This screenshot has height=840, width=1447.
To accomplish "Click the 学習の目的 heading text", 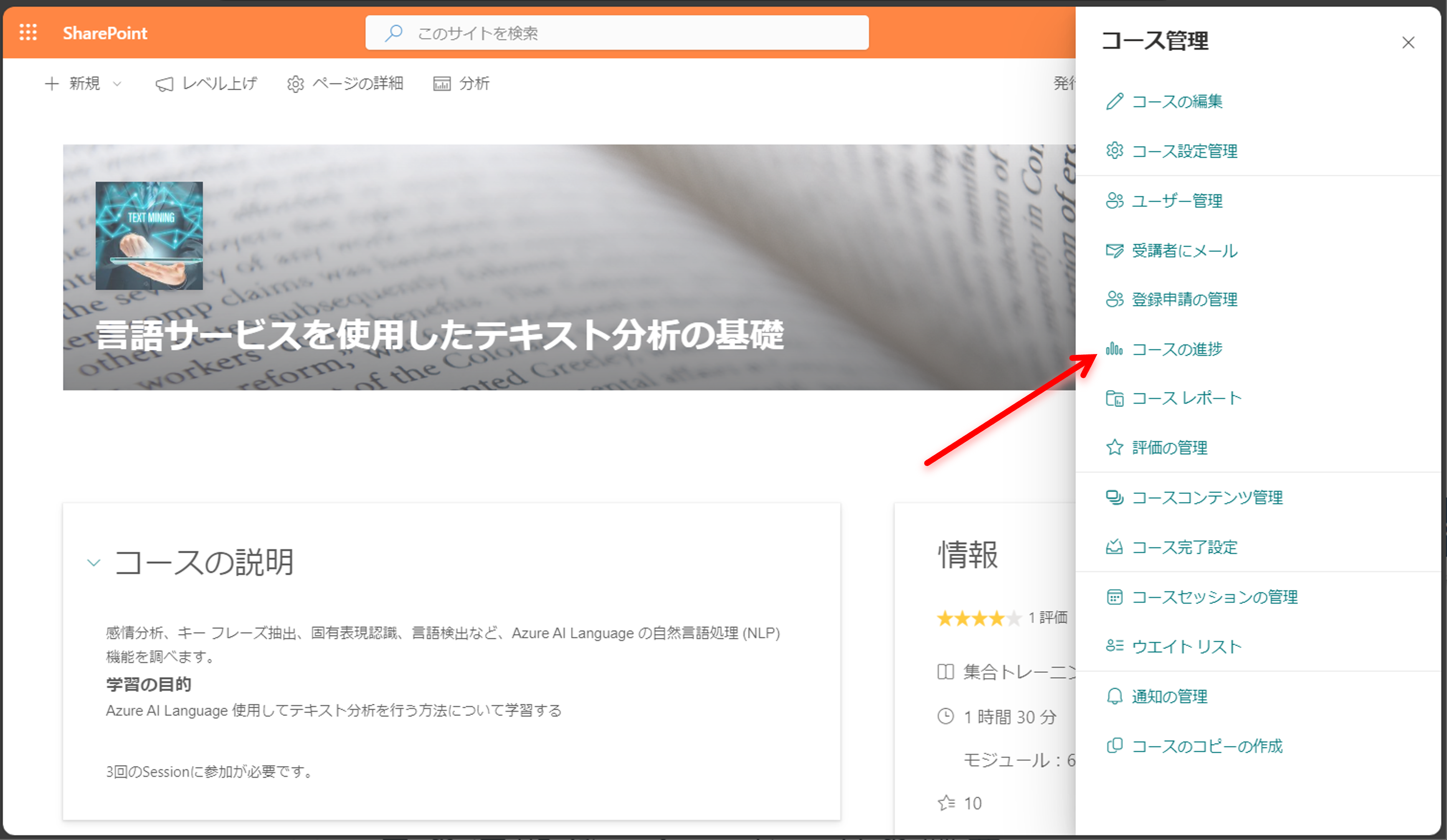I will (148, 684).
